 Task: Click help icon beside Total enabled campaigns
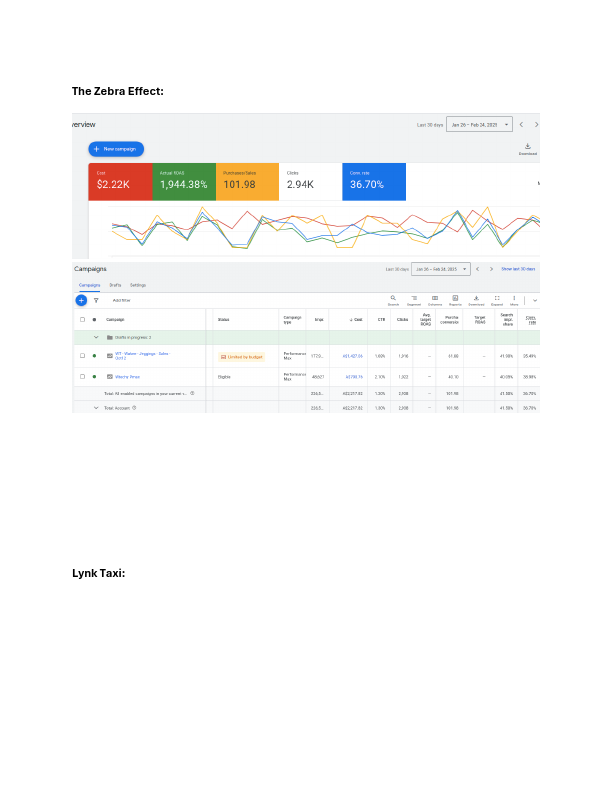(x=192, y=393)
